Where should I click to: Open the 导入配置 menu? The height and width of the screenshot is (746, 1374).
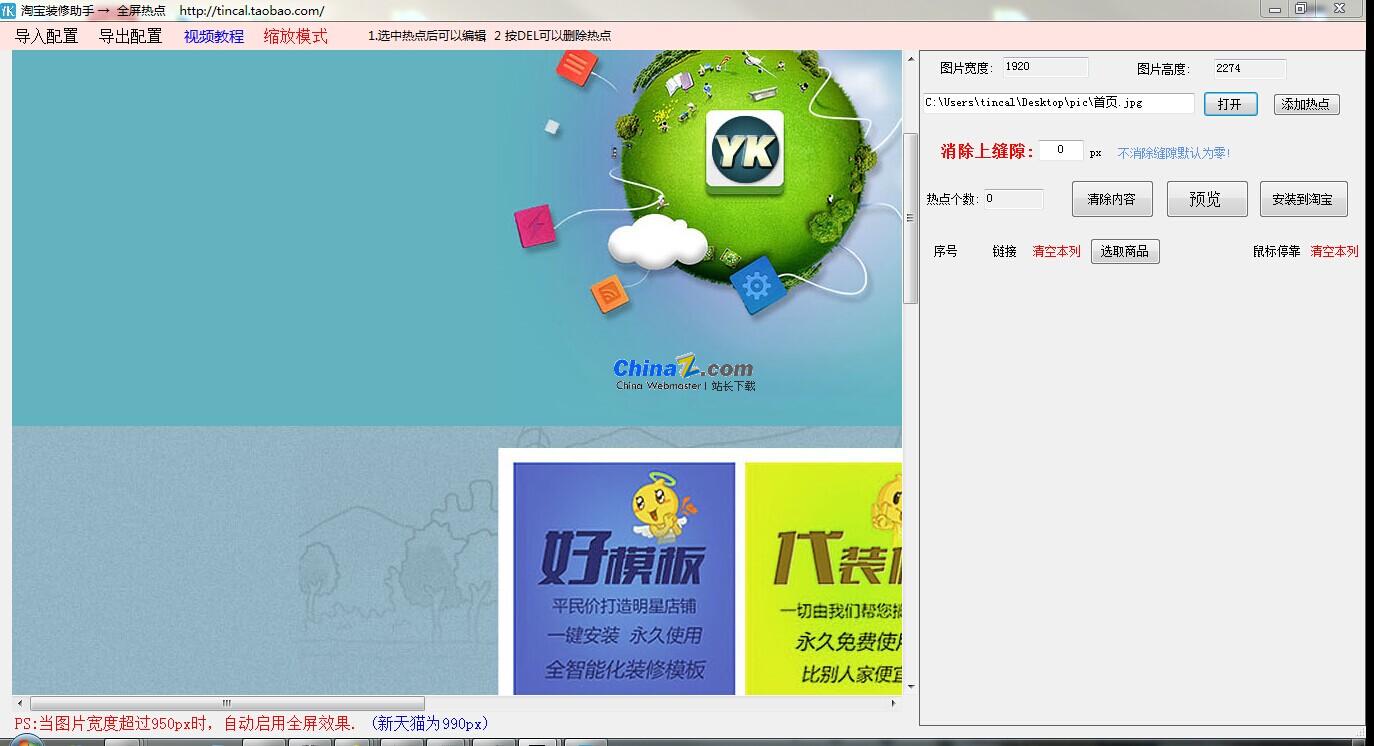pyautogui.click(x=46, y=36)
